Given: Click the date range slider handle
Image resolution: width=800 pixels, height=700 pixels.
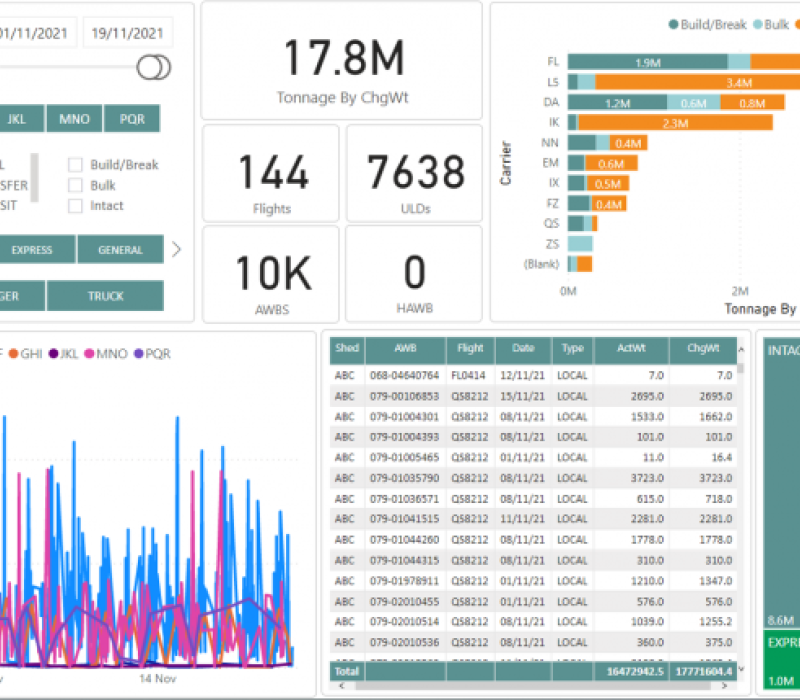Looking at the screenshot, I should point(154,68).
